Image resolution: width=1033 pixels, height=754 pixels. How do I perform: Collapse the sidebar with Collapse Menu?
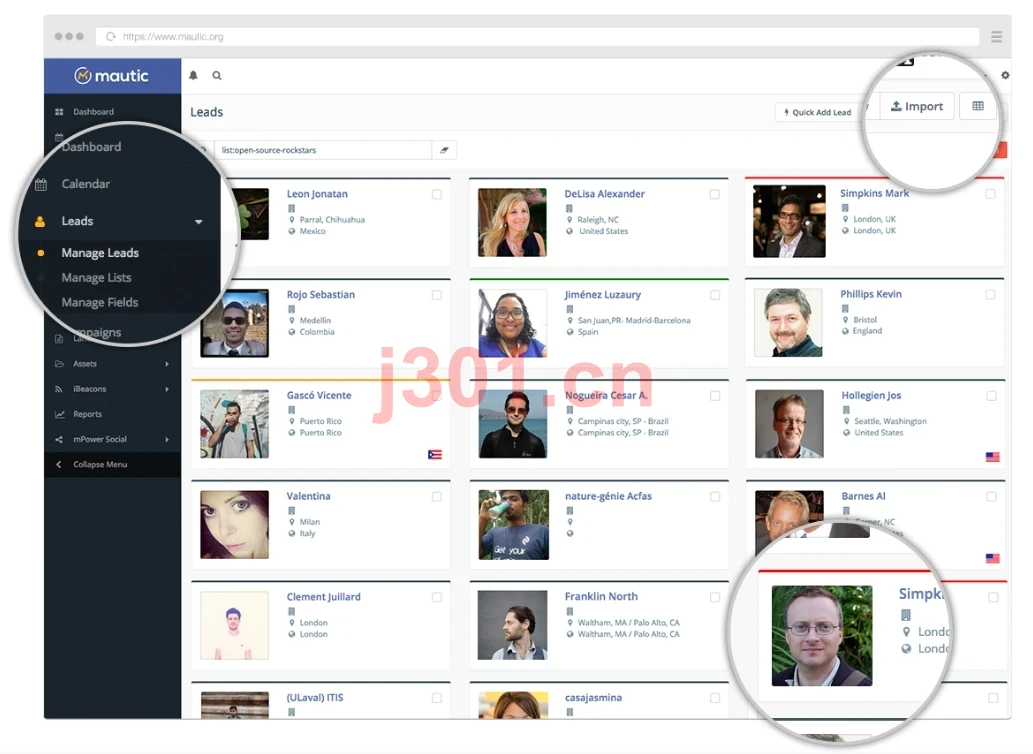pyautogui.click(x=113, y=464)
